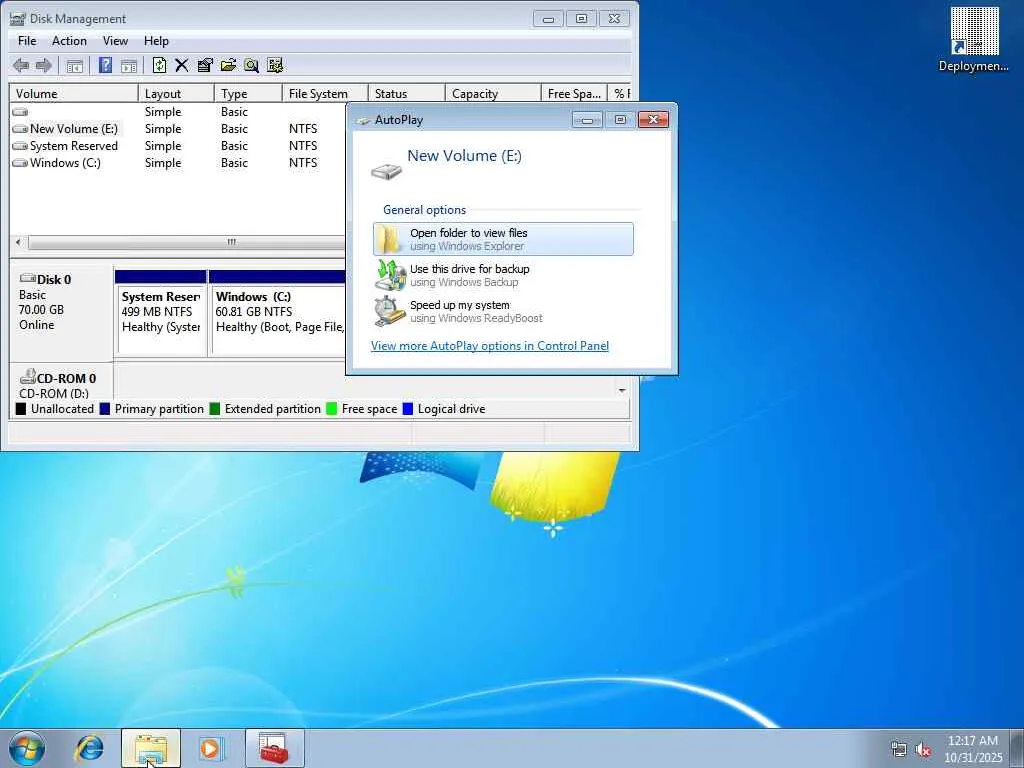
Task: Click the black Unallocated legend swatch
Action: [21, 409]
